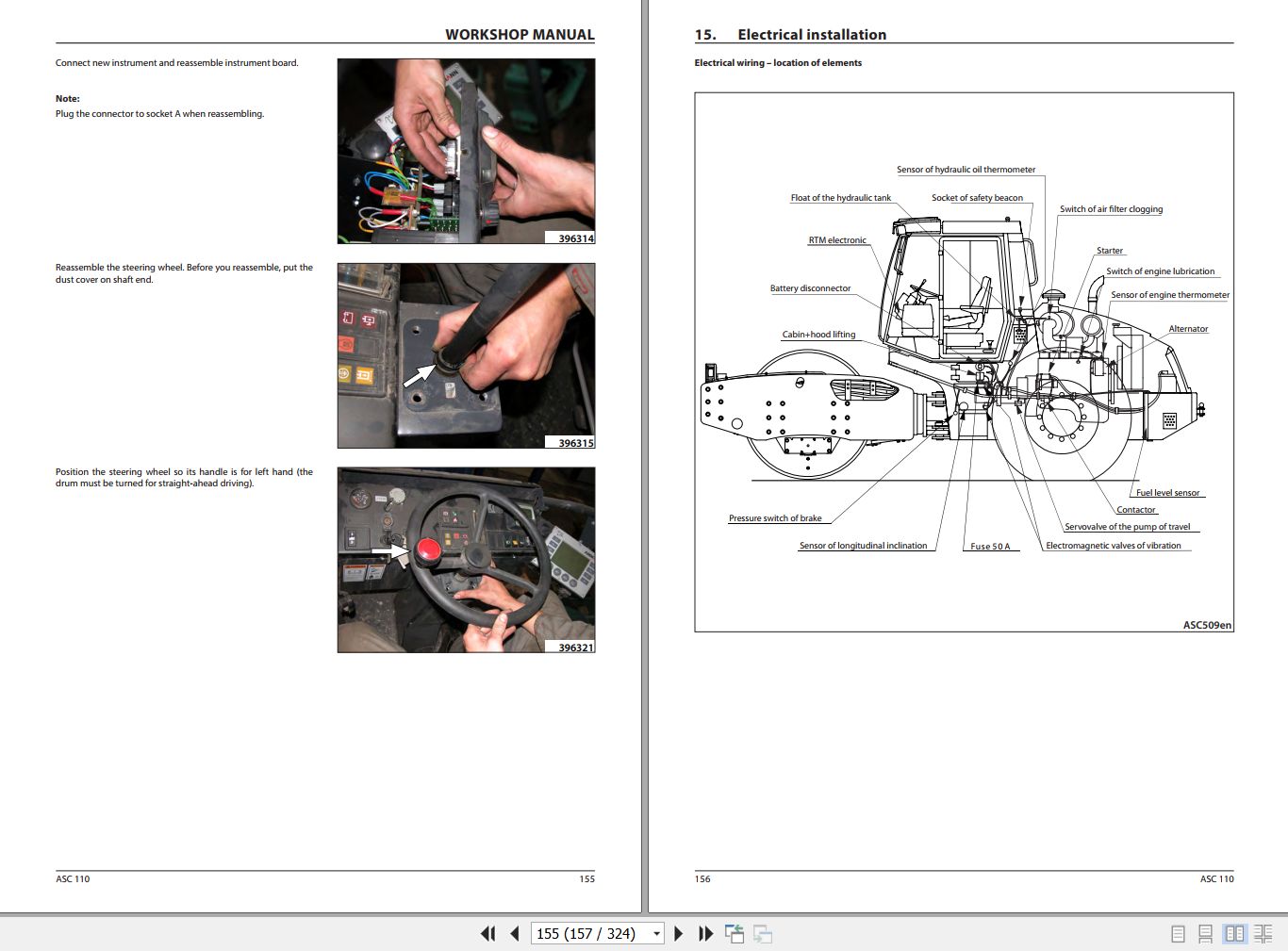Screen dimensions: 1288x951
Task: Go to the previous page
Action: pyautogui.click(x=514, y=933)
